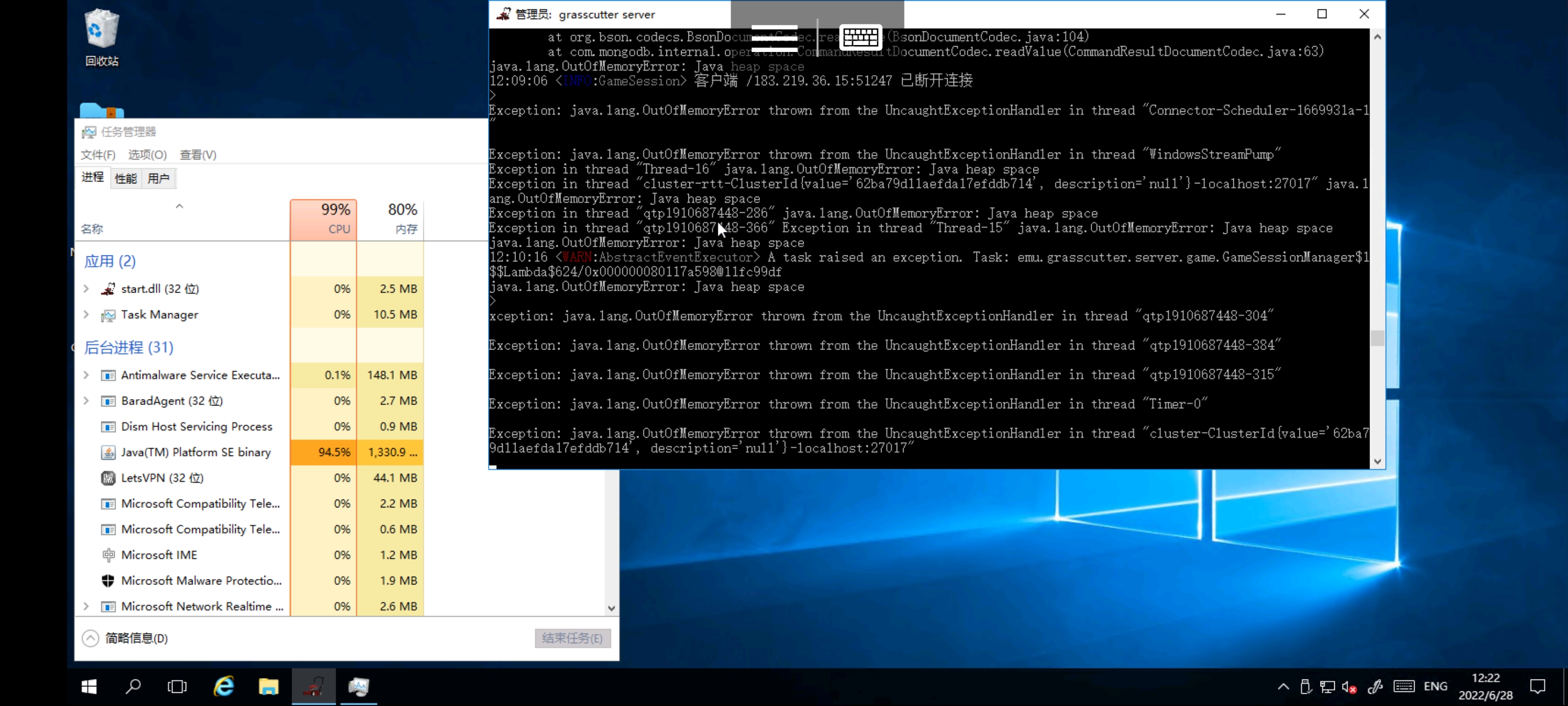Image resolution: width=1568 pixels, height=706 pixels.
Task: Sort processes by the 内存 column header
Action: tap(402, 219)
